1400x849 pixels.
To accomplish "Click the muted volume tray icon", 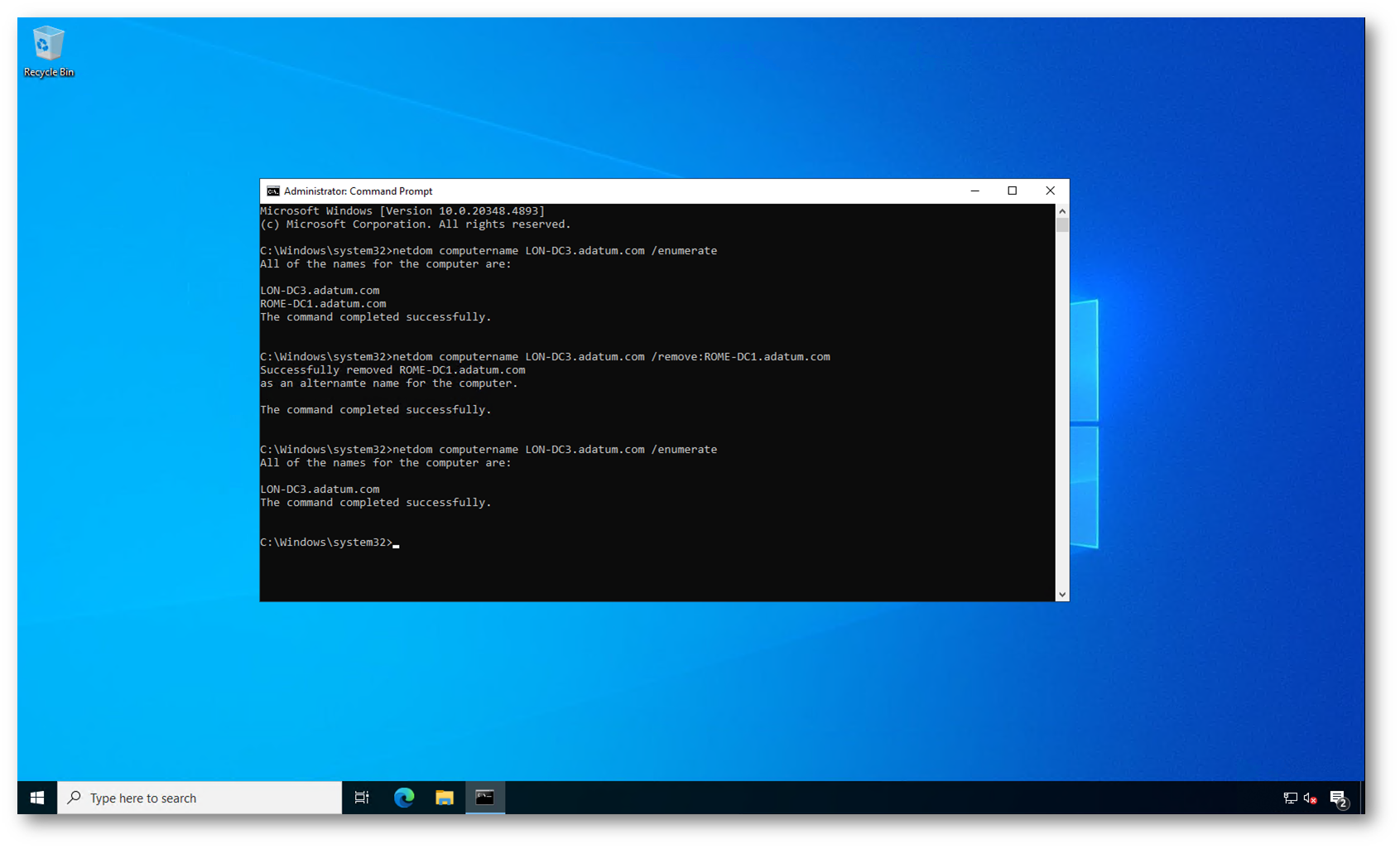I will pos(1310,798).
